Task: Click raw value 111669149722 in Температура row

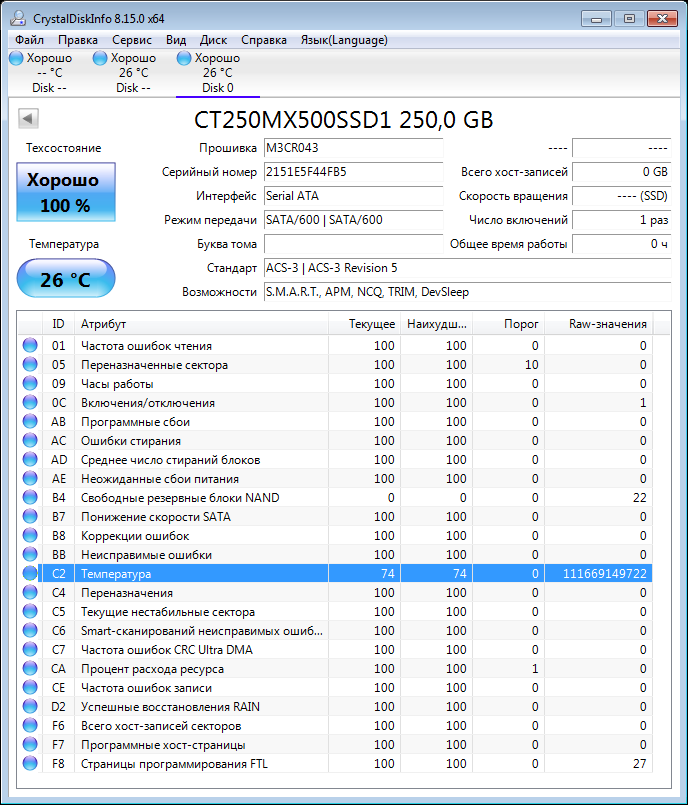Action: (x=604, y=573)
